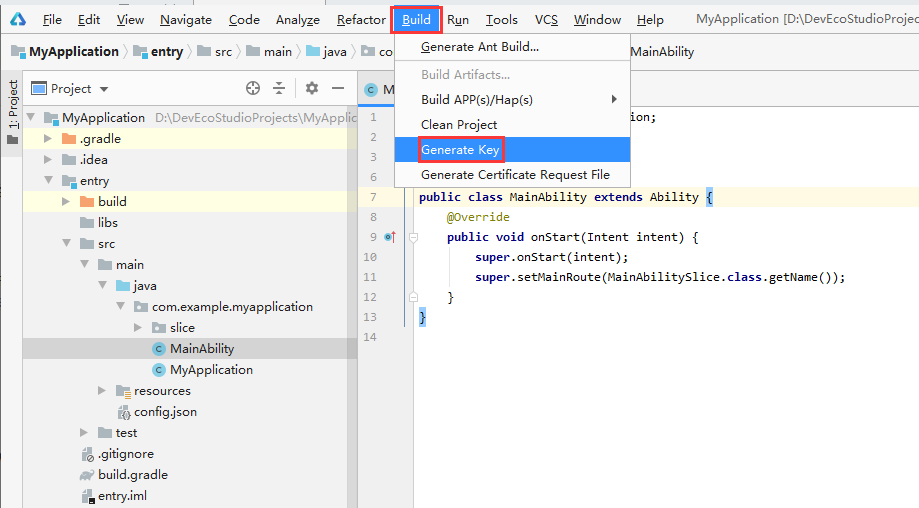
Task: Choose Clean Project from Build menu
Action: pos(512,125)
